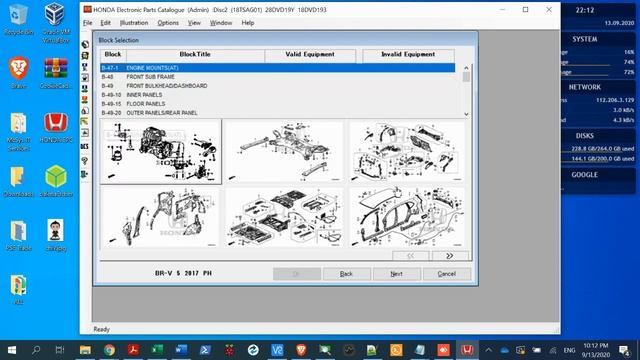Select the outer panels illustration thumbnail
This screenshot has width=640, height=360.
[407, 217]
